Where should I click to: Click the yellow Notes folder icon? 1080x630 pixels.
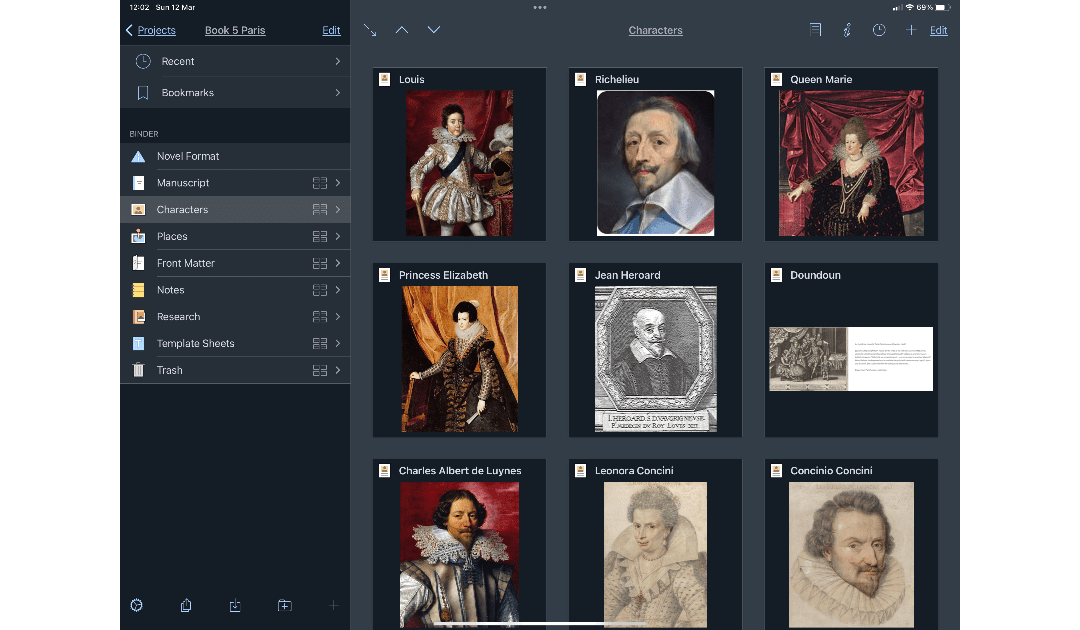coord(138,290)
